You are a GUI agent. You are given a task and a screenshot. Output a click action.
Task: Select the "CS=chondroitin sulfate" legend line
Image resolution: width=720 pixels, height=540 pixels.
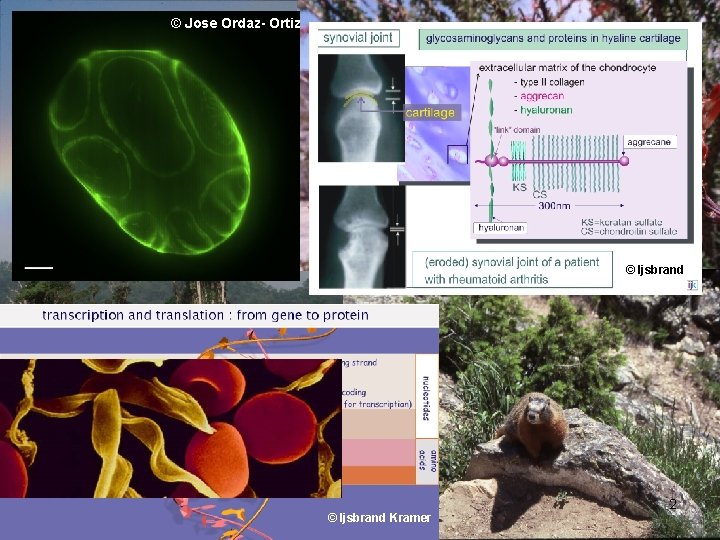coord(629,231)
